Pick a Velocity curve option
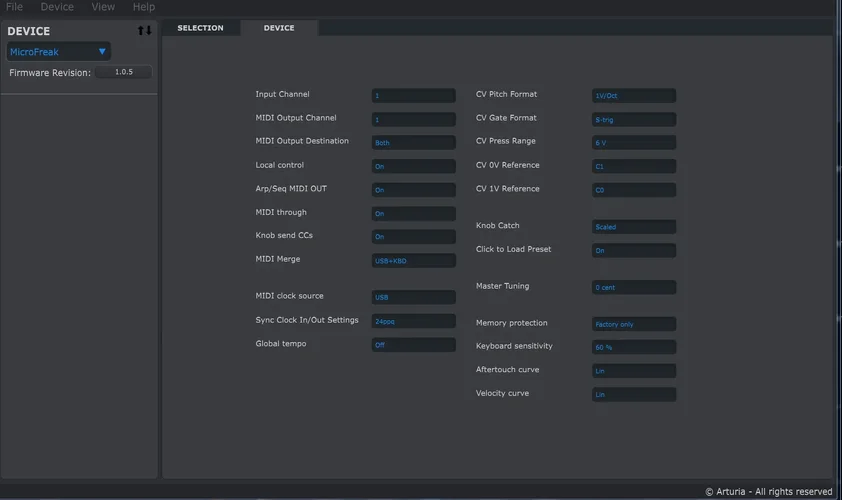Image resolution: width=842 pixels, height=500 pixels. [633, 394]
